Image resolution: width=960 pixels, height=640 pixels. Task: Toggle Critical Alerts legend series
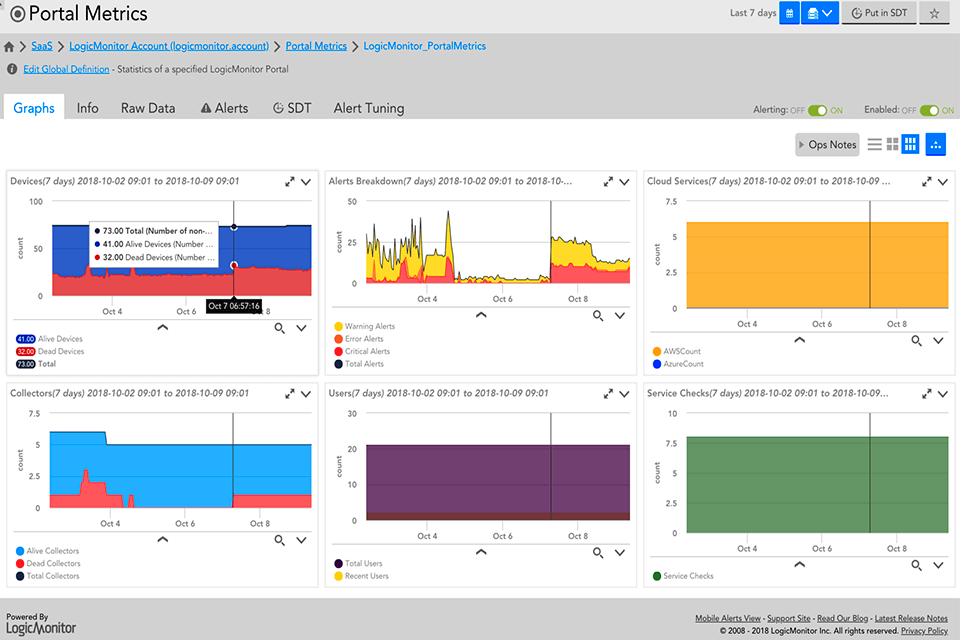[362, 352]
